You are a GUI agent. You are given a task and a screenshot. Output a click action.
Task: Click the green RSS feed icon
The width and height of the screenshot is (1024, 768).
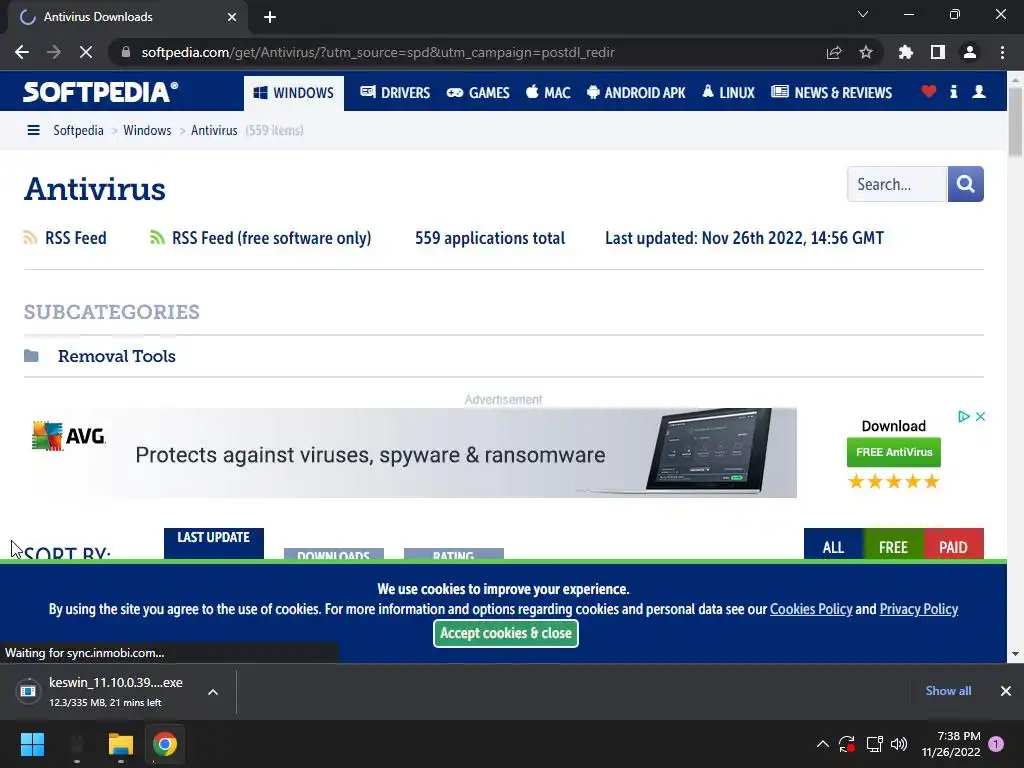pos(157,238)
